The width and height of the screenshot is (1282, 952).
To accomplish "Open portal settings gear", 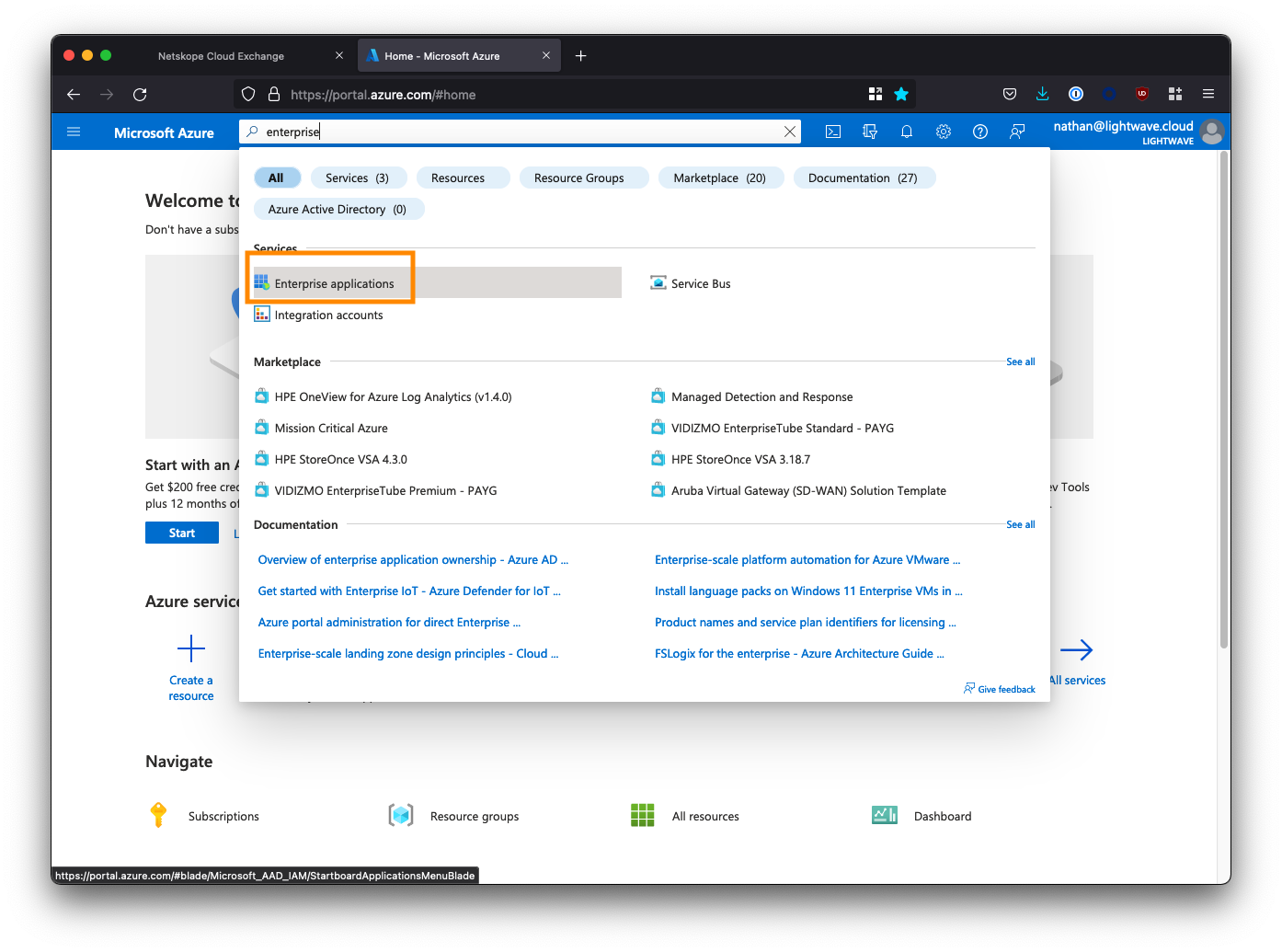I will click(x=944, y=132).
